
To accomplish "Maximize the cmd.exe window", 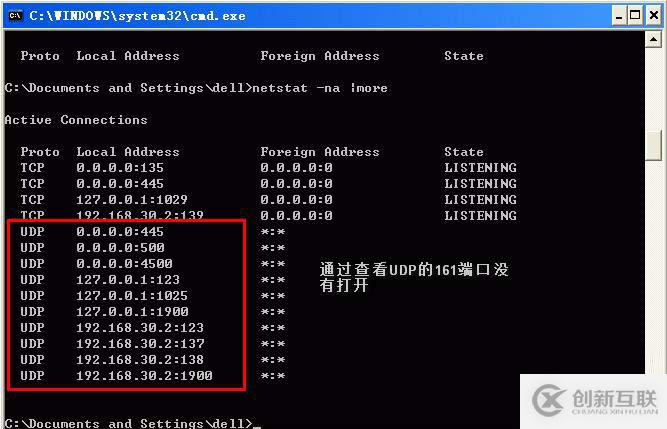I will [x=635, y=16].
